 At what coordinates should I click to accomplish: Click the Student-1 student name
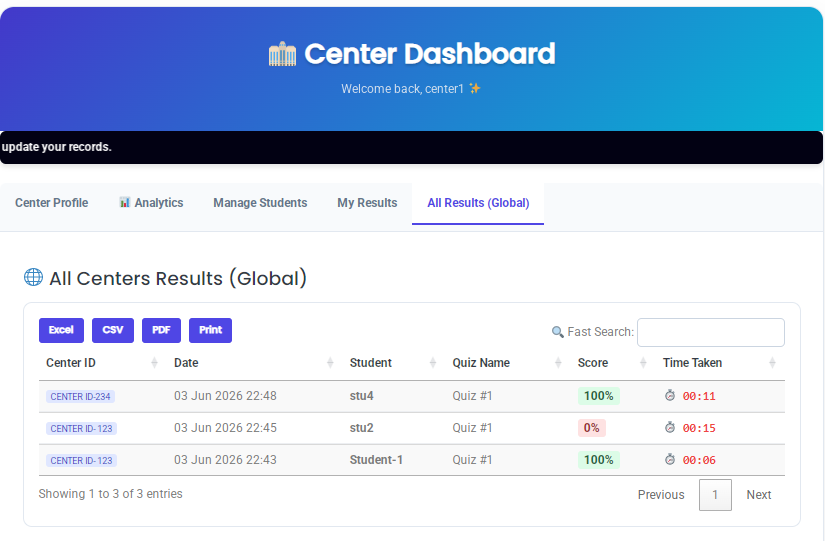[x=376, y=460]
